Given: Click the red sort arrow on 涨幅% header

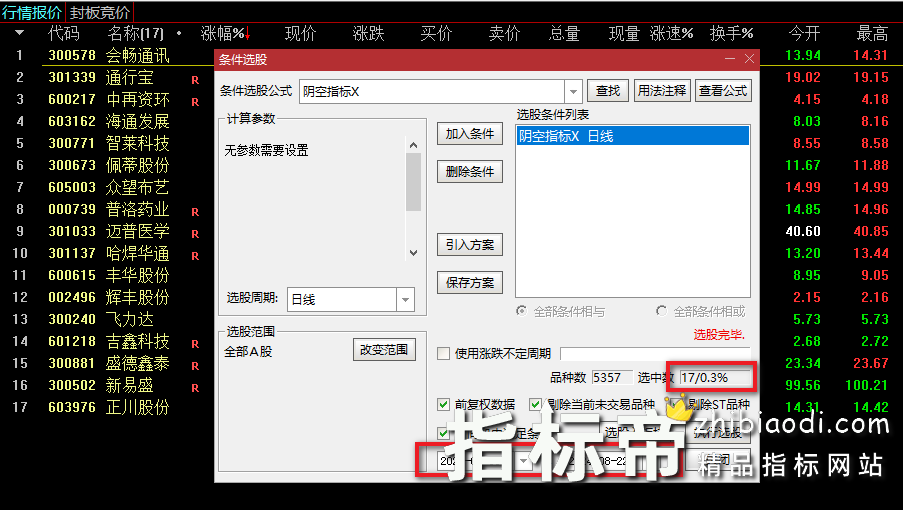Looking at the screenshot, I should 248,34.
